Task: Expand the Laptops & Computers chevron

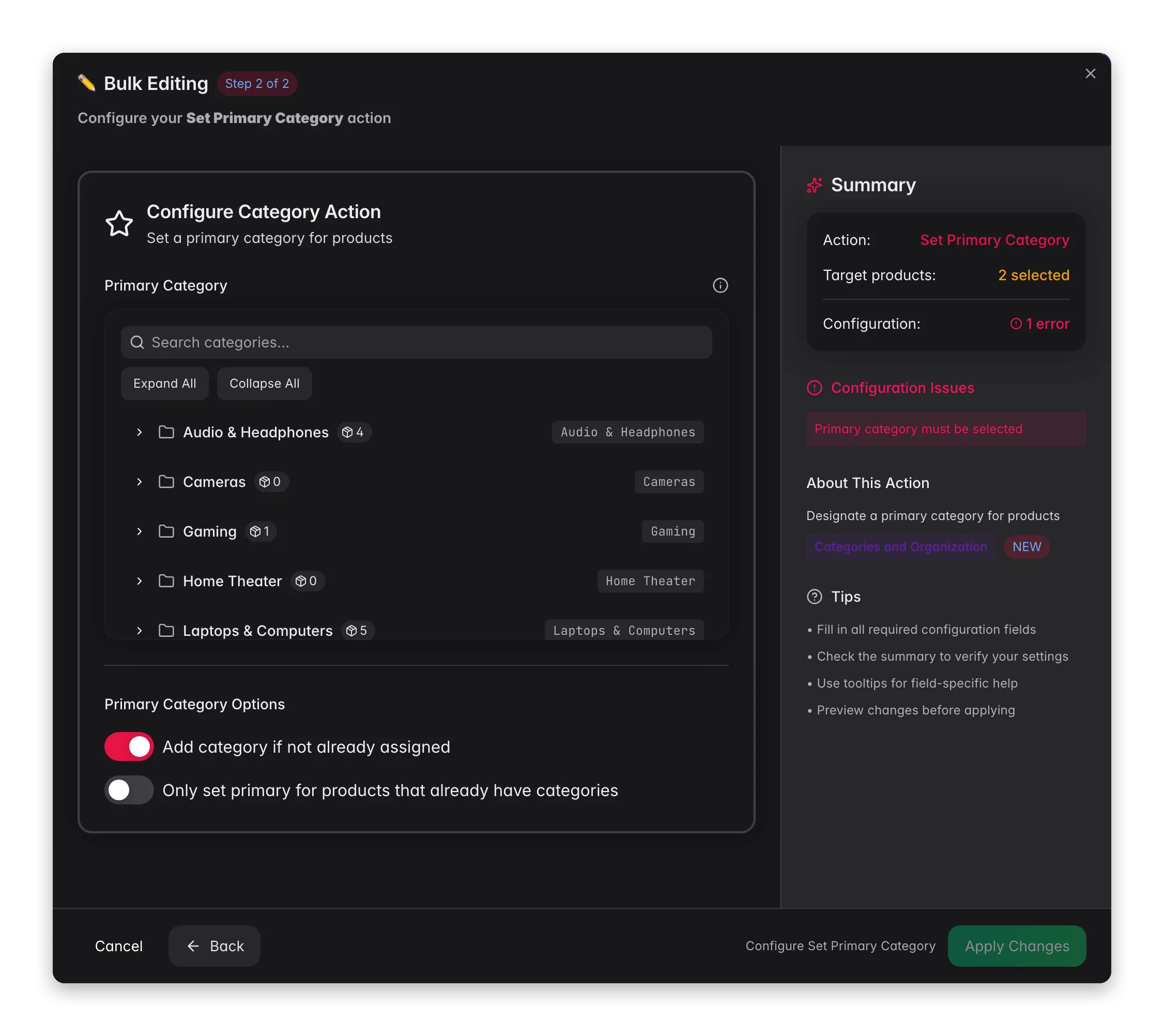Action: [139, 631]
